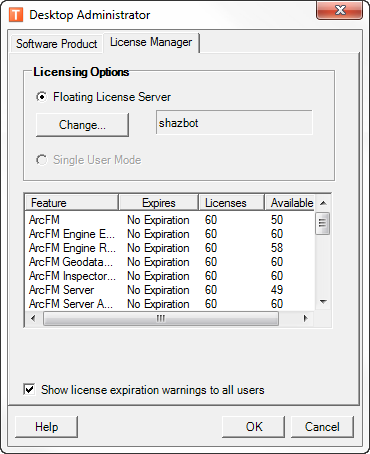
Task: Sort list by Expires column header
Action: [158, 203]
